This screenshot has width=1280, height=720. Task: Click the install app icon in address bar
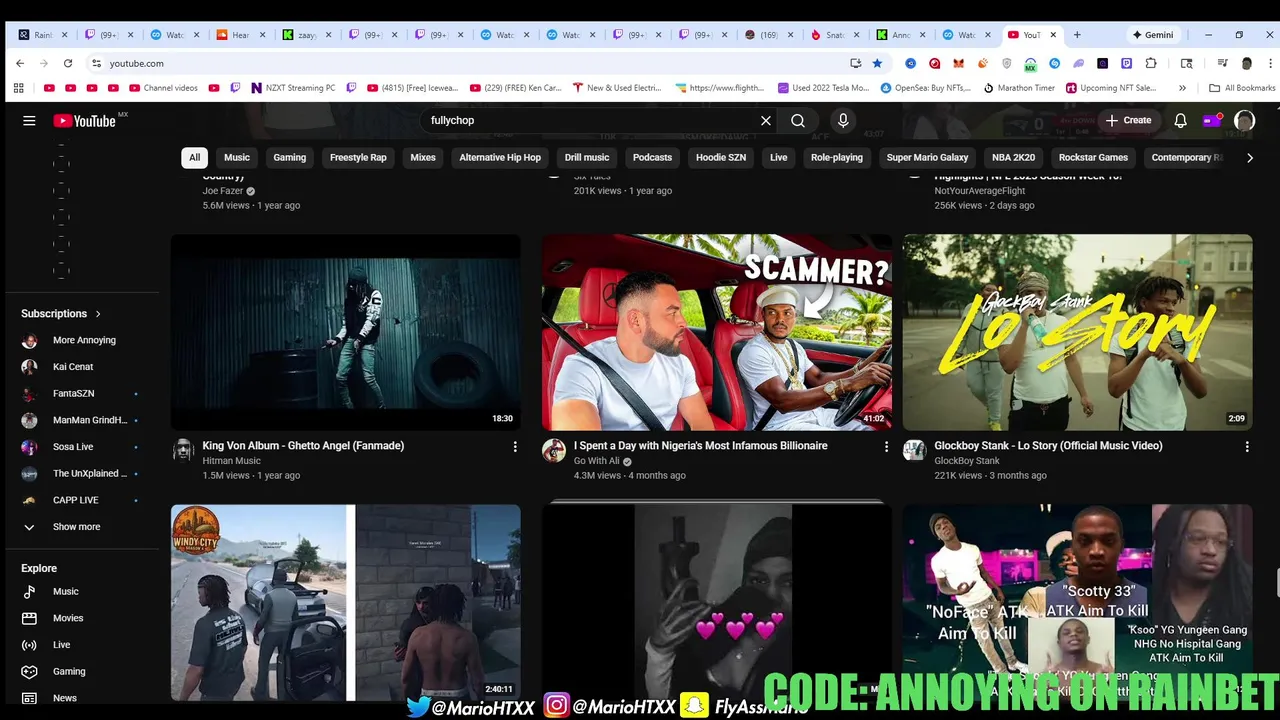coord(855,63)
